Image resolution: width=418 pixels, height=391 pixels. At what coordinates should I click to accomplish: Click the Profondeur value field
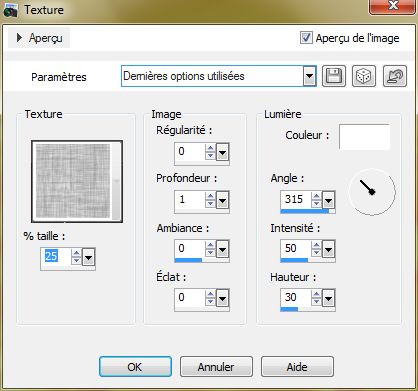click(x=189, y=200)
